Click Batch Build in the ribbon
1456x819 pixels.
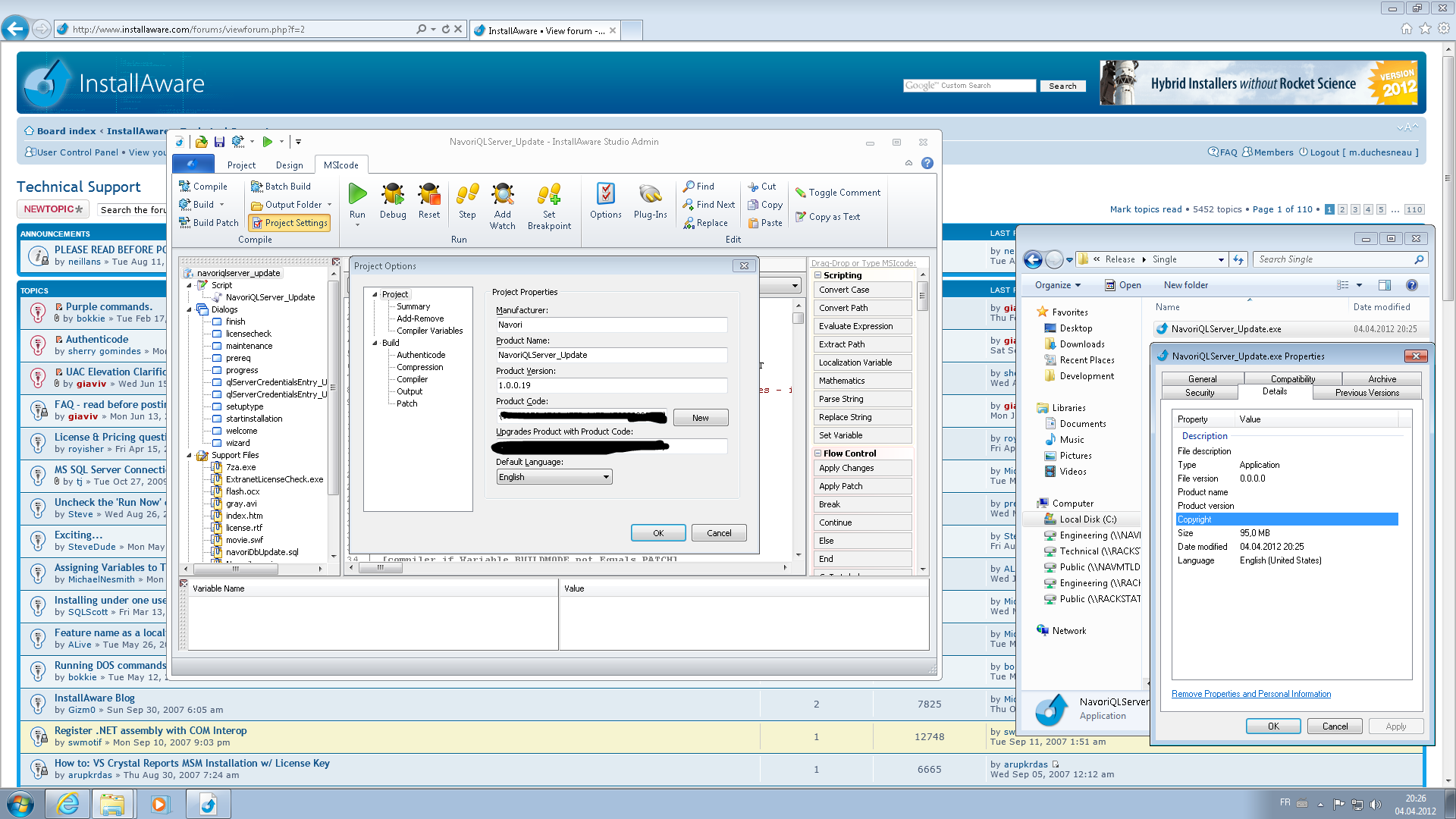[x=281, y=187]
